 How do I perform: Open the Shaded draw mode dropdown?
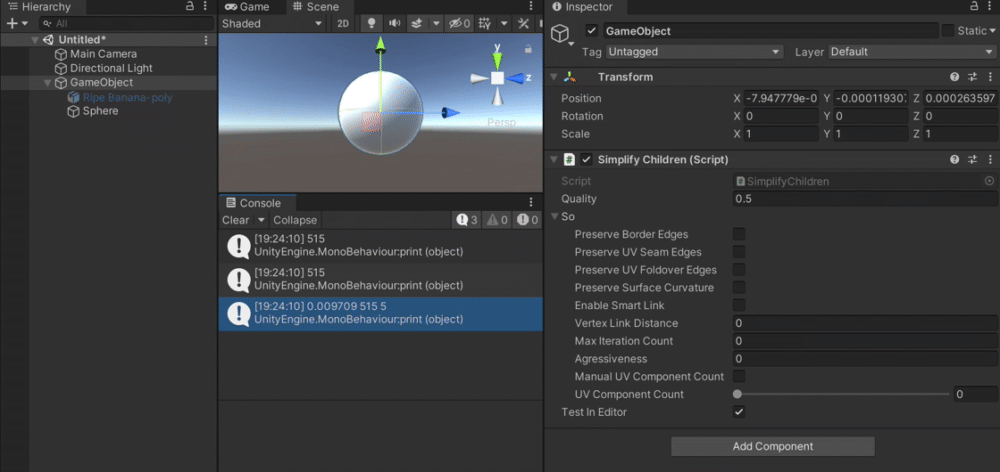(x=272, y=24)
